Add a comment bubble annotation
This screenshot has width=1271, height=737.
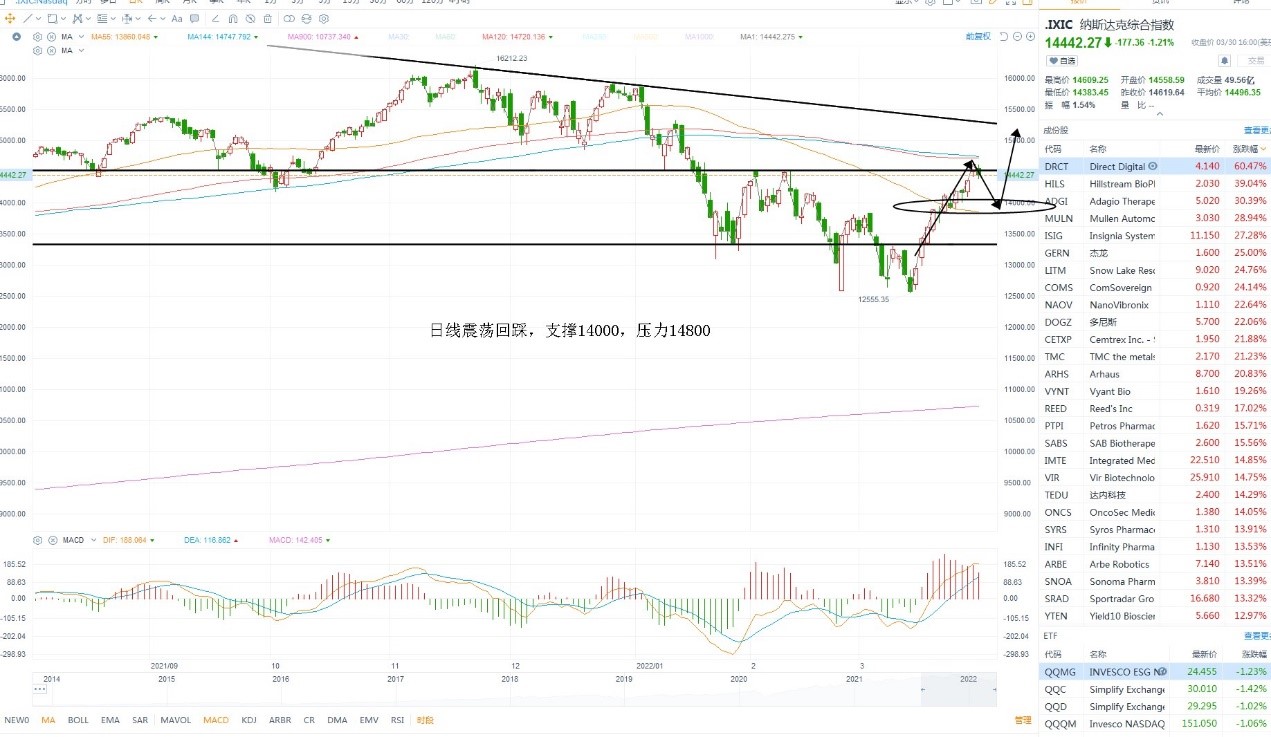(194, 18)
